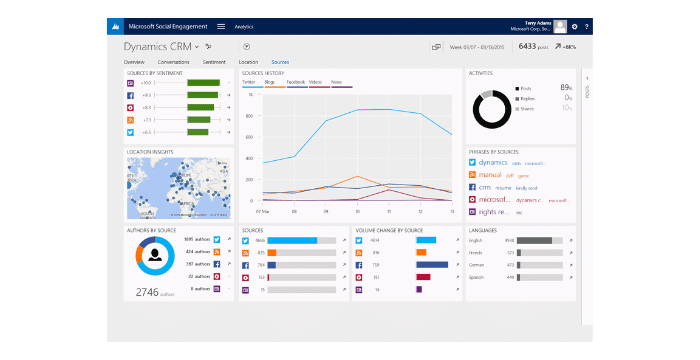Switch to the Conversations tab
This screenshot has width=700, height=360.
click(x=174, y=62)
